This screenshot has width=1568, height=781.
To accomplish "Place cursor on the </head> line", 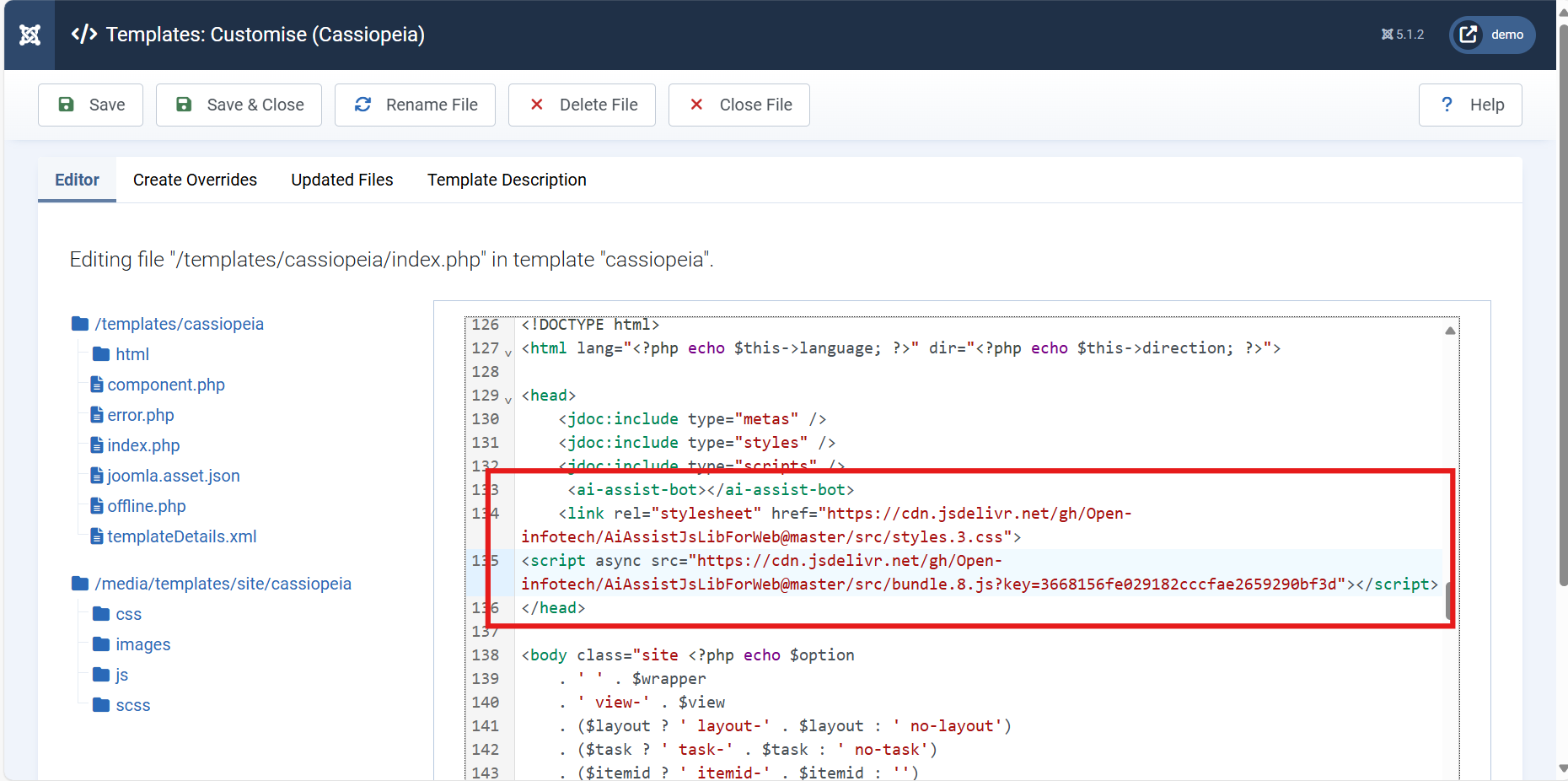I will point(553,608).
